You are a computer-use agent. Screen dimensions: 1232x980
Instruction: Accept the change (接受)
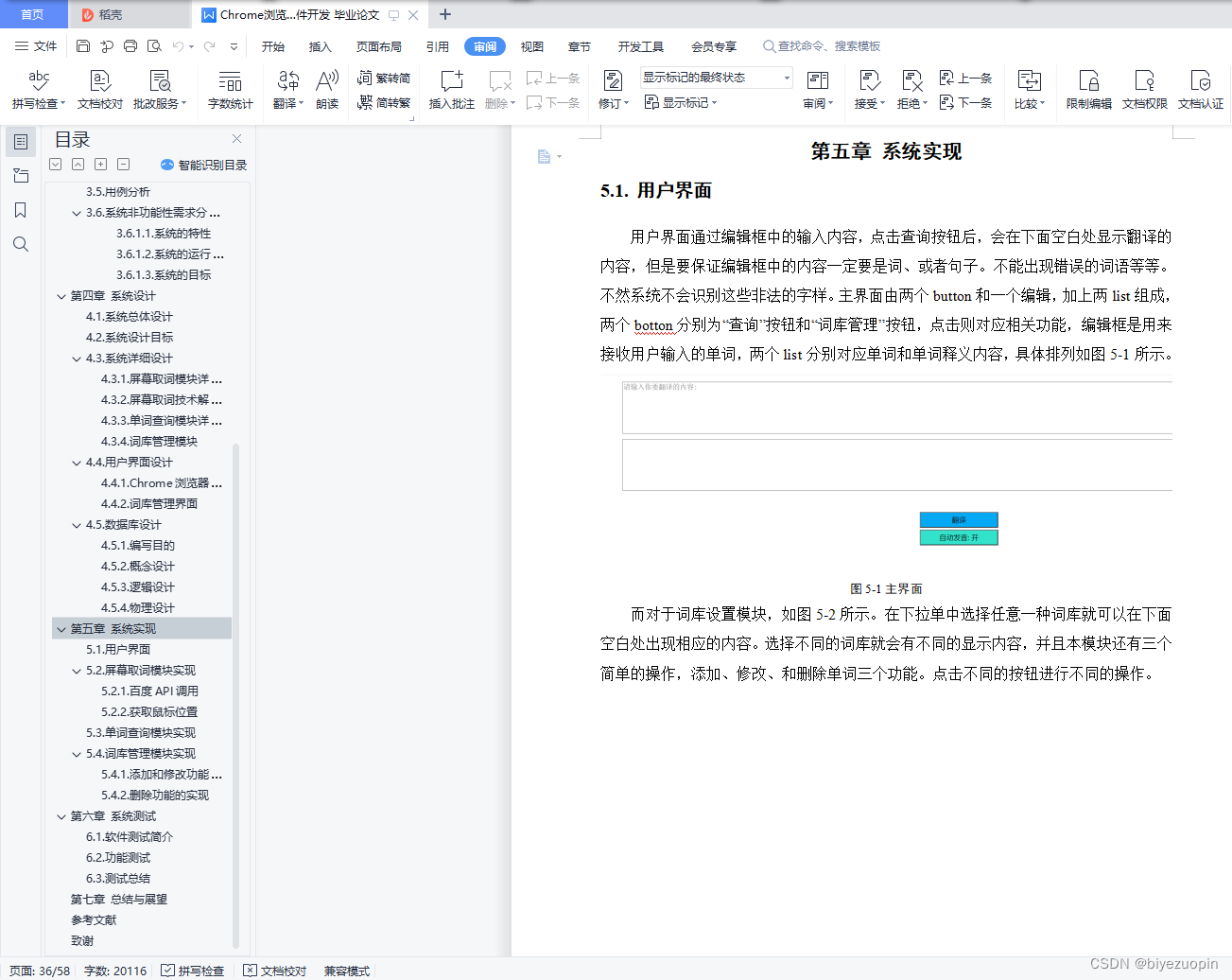870,90
